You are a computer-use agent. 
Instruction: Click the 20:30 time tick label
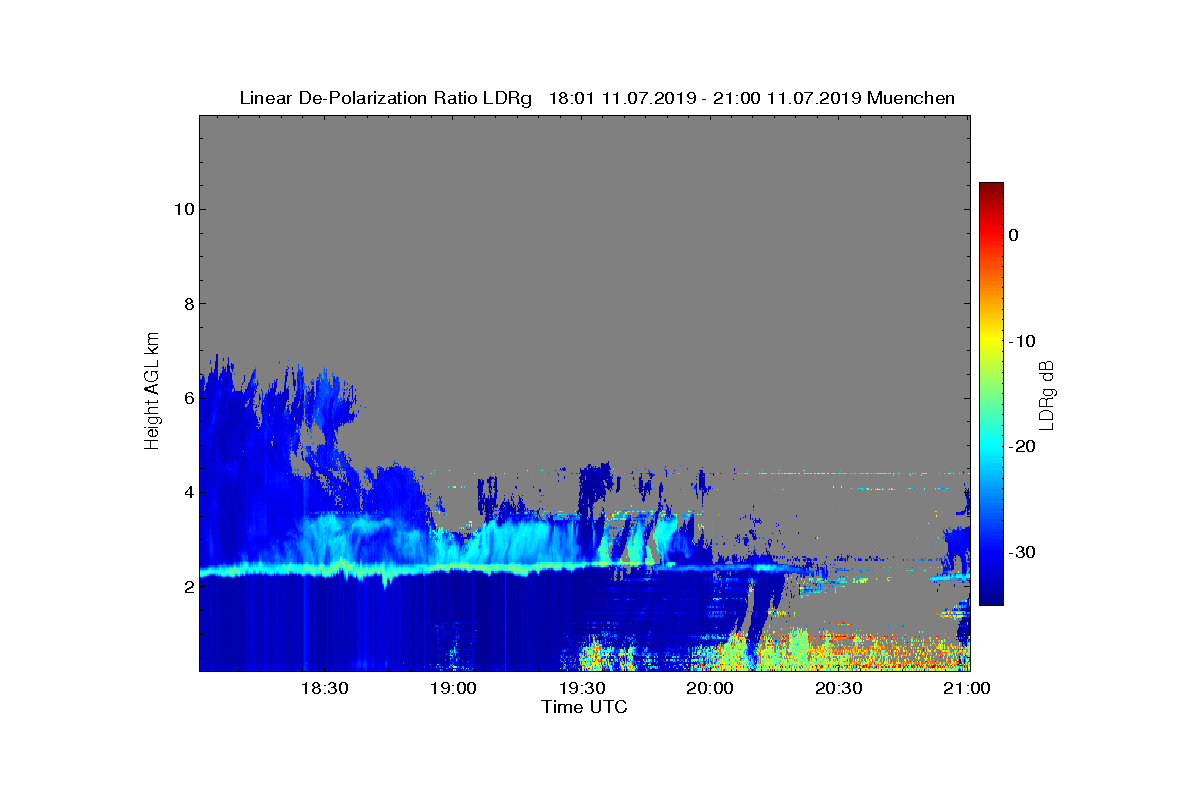841,689
